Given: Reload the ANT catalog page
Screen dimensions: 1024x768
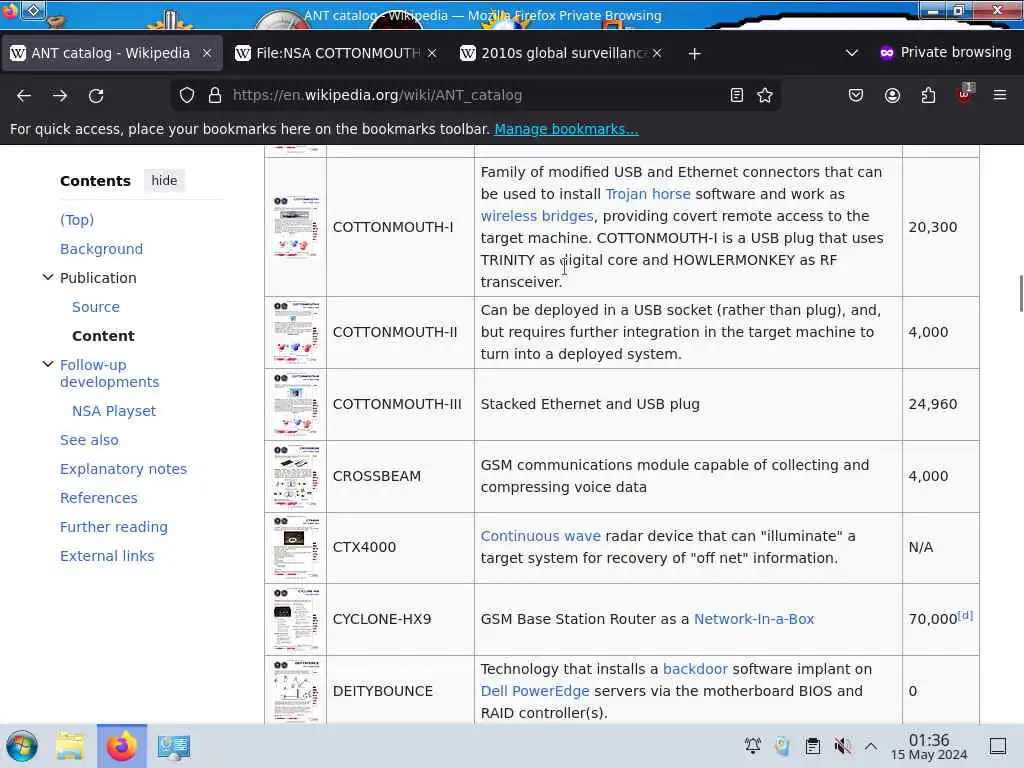Looking at the screenshot, I should coord(96,95).
